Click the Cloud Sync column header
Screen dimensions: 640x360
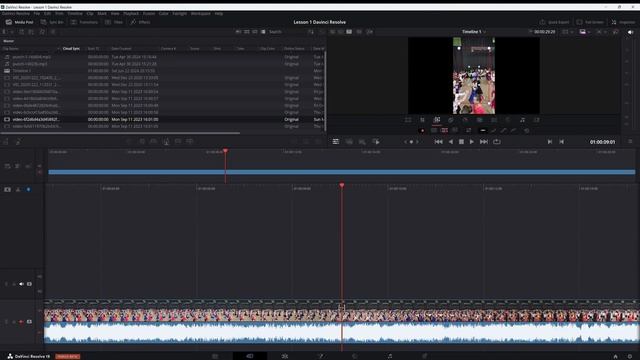(x=71, y=49)
